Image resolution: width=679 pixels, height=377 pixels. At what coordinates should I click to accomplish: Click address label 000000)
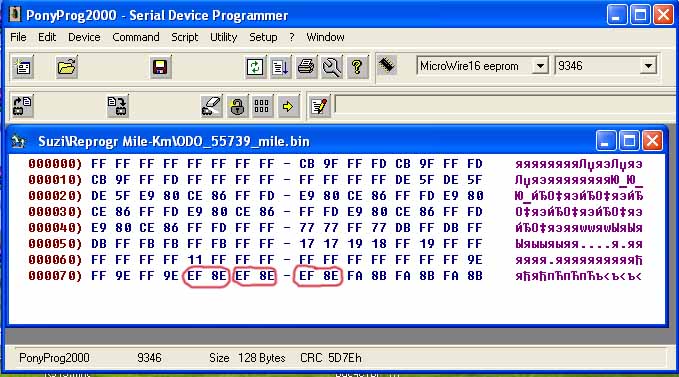tap(55, 164)
